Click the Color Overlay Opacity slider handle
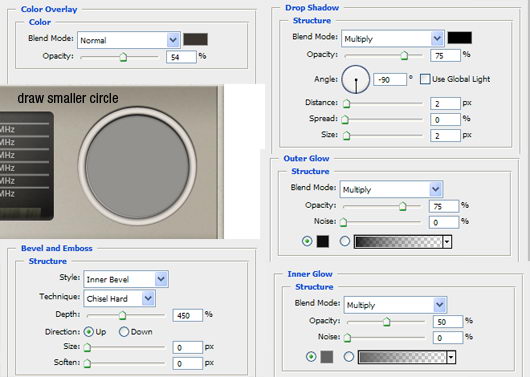 tap(123, 57)
